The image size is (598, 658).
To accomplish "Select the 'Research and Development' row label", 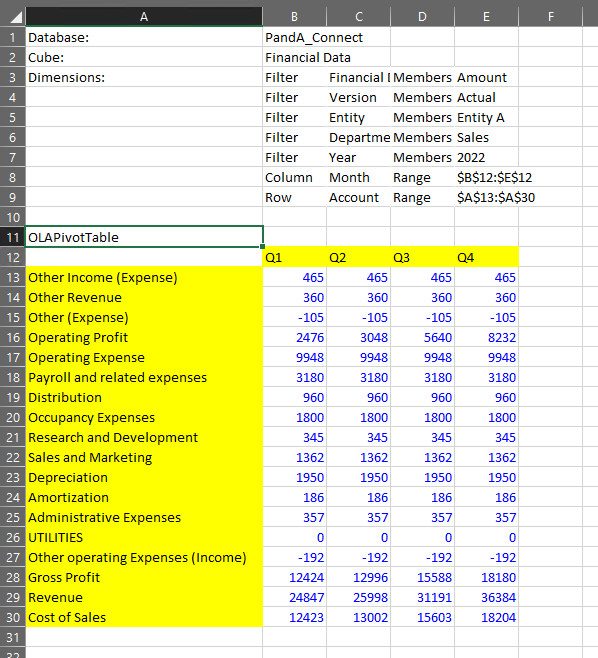I will click(x=144, y=437).
